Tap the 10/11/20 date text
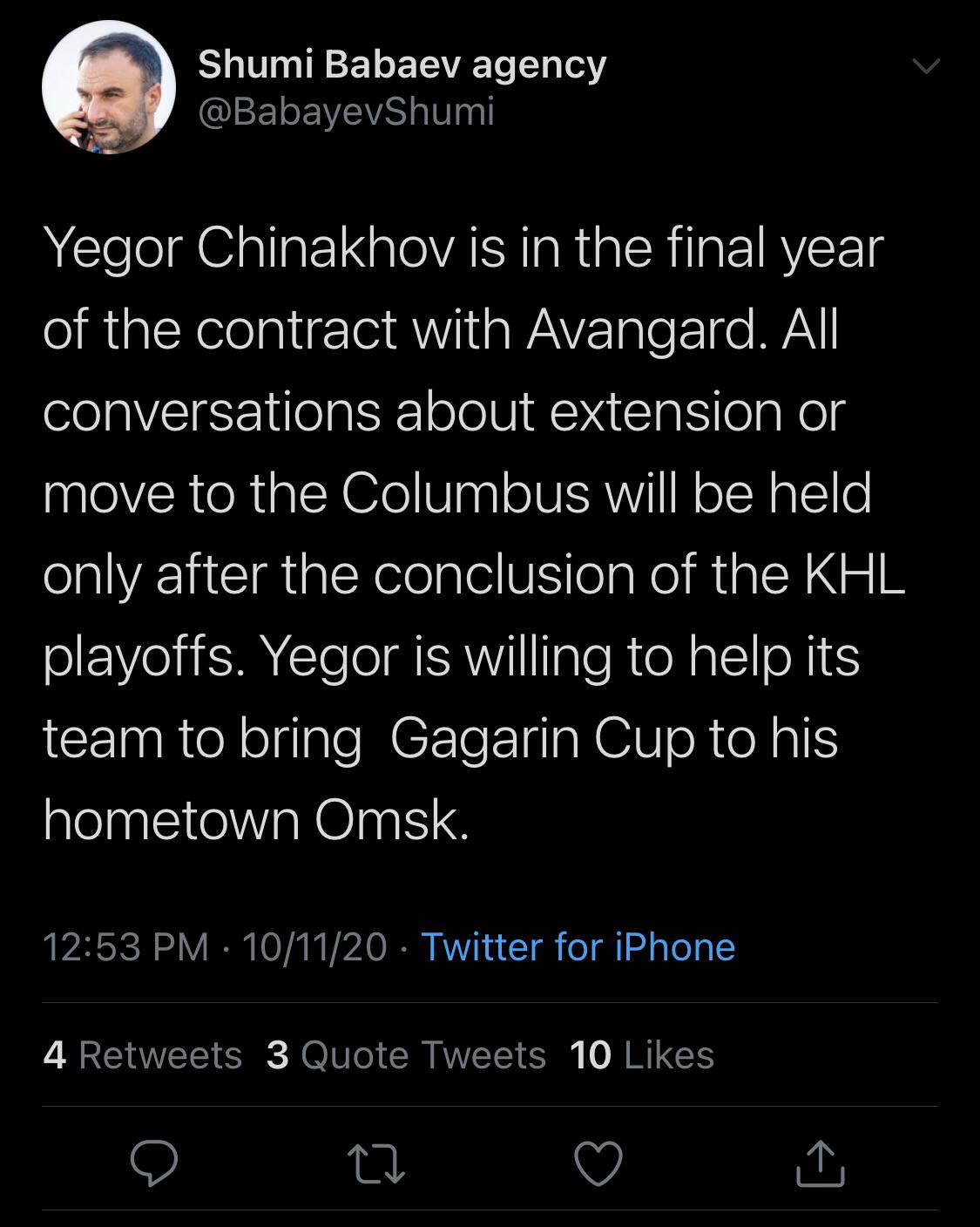The width and height of the screenshot is (980, 1227). coord(315,947)
